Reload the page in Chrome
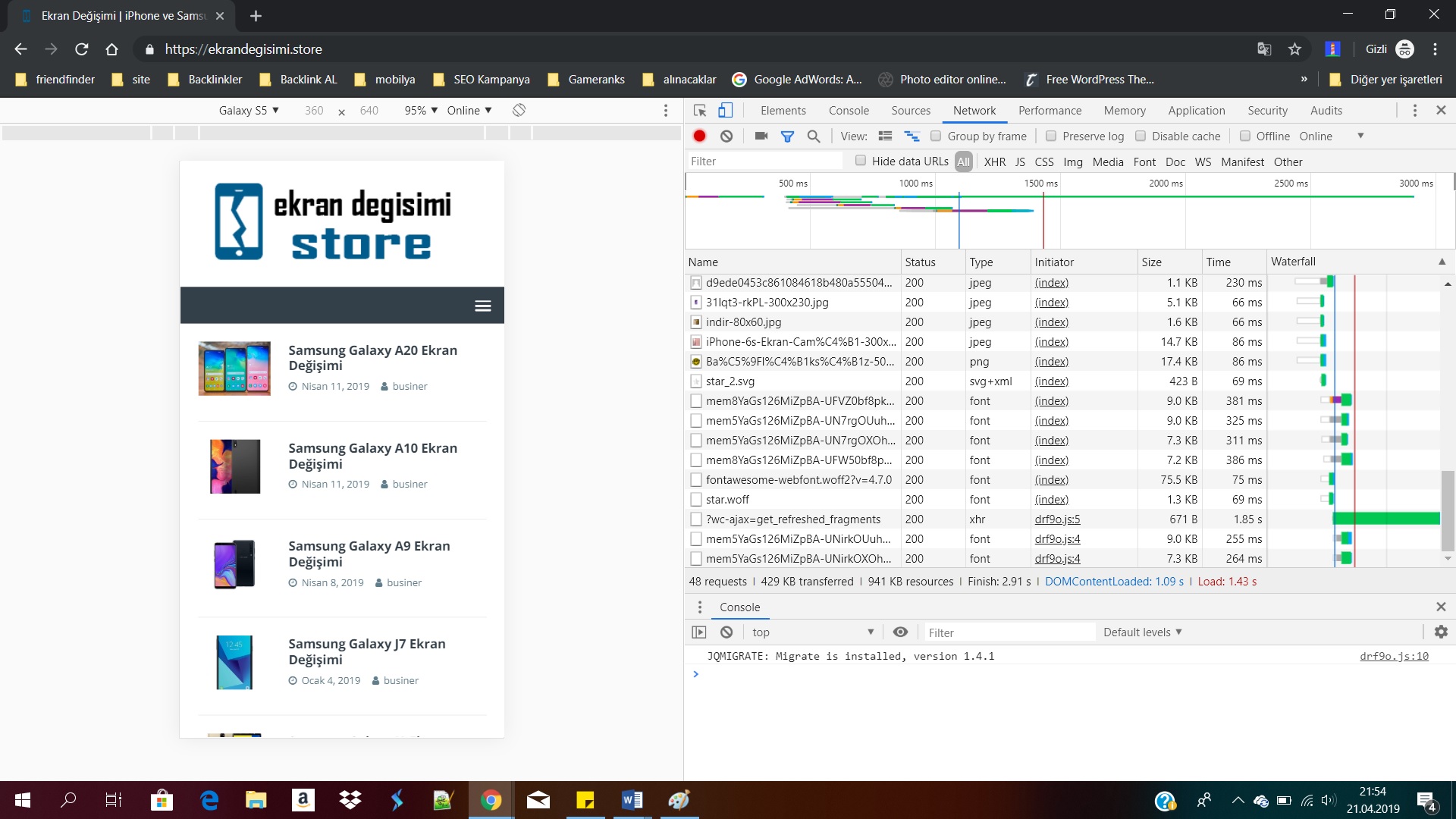The image size is (1456, 819). tap(81, 49)
